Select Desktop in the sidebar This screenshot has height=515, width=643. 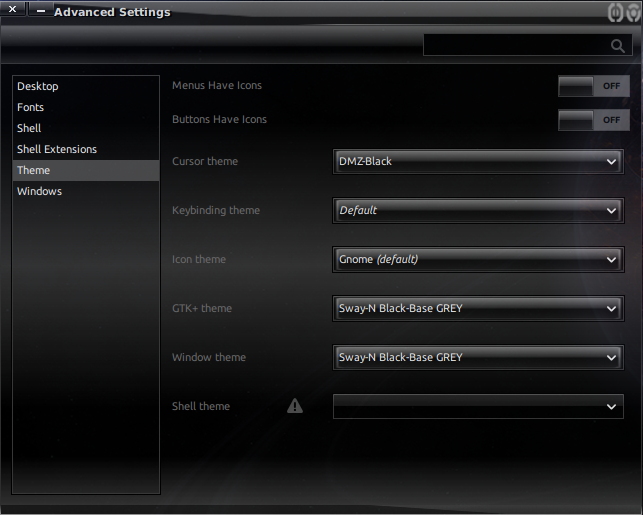[86, 87]
